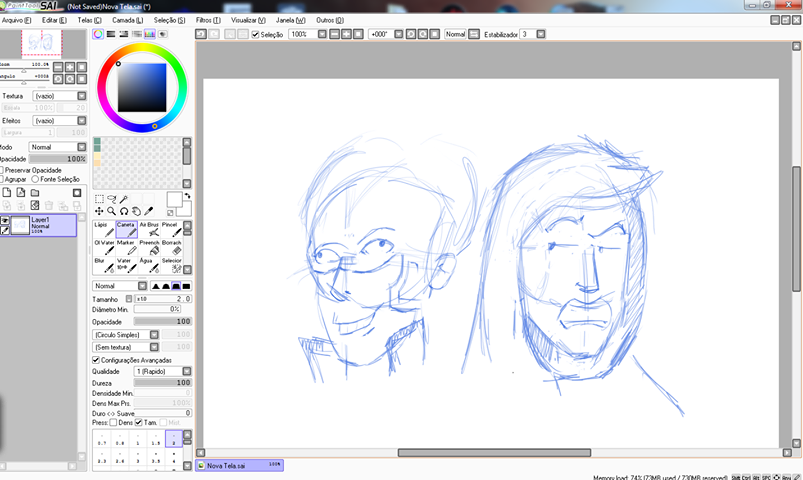Open the Camada menu
The image size is (803, 480).
click(x=126, y=20)
